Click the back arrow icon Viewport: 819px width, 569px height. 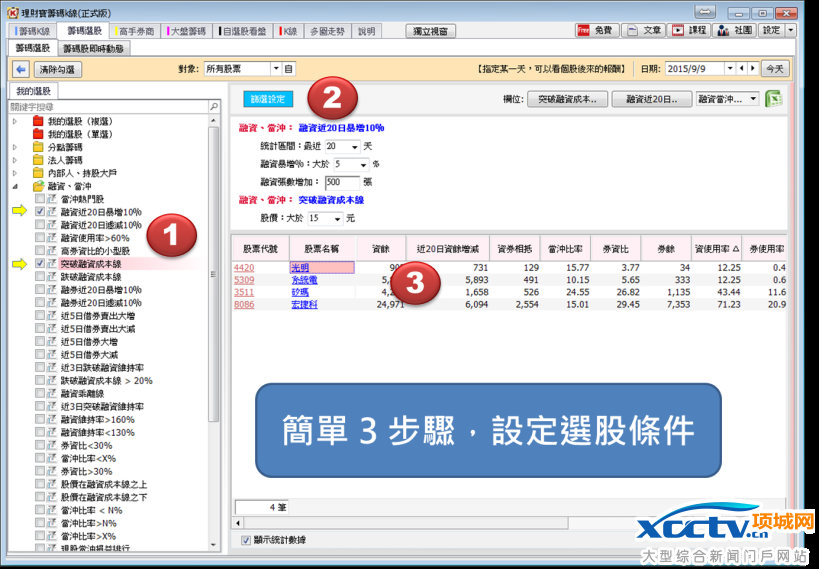20,69
